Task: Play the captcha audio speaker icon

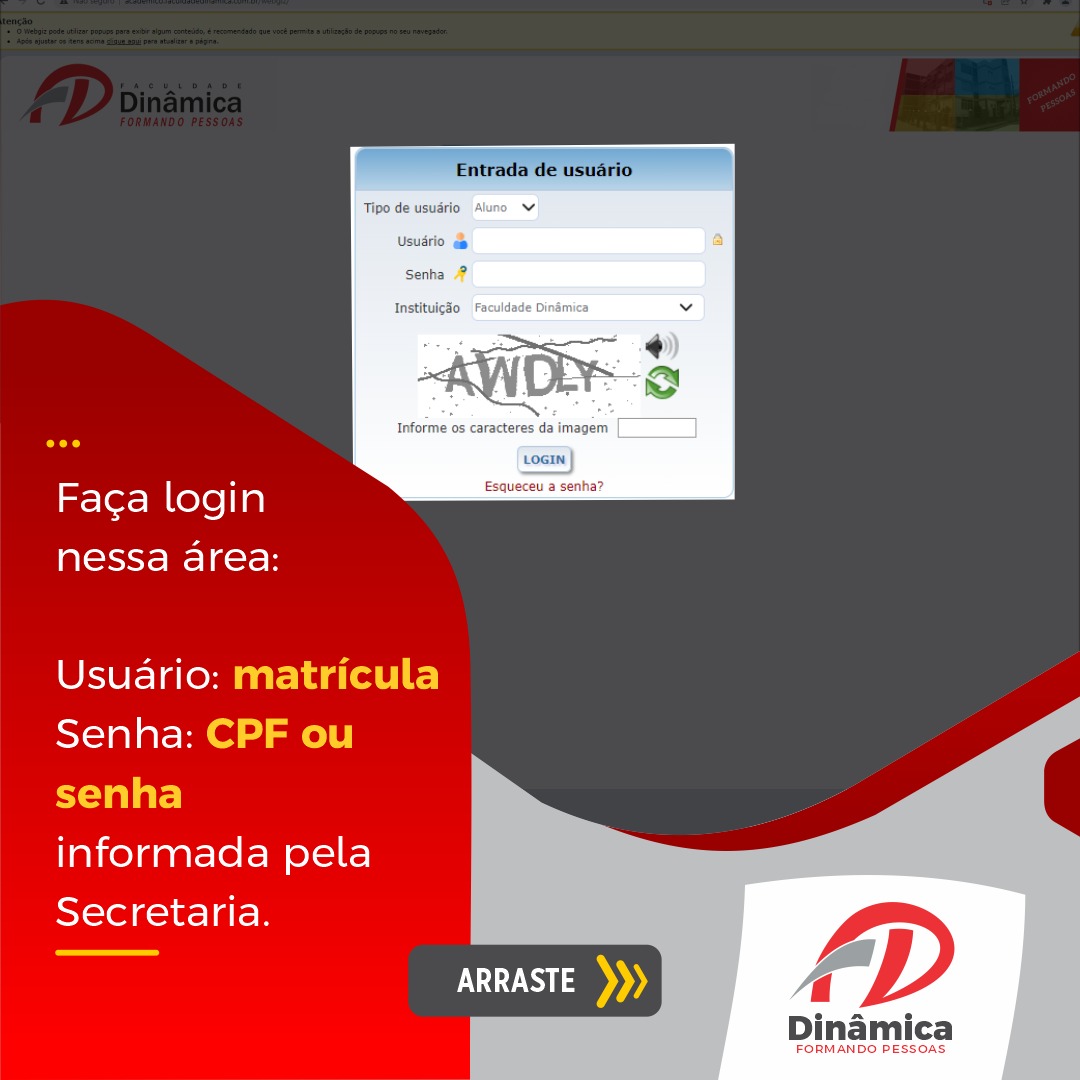Action: click(661, 346)
